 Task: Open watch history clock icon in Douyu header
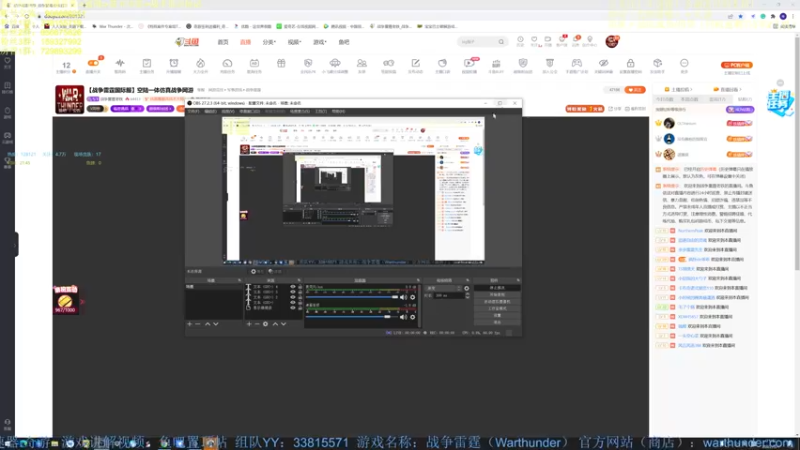click(x=520, y=39)
